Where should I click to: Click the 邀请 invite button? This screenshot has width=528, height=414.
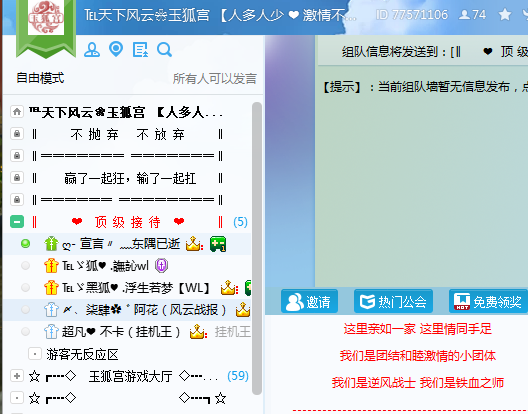(309, 301)
